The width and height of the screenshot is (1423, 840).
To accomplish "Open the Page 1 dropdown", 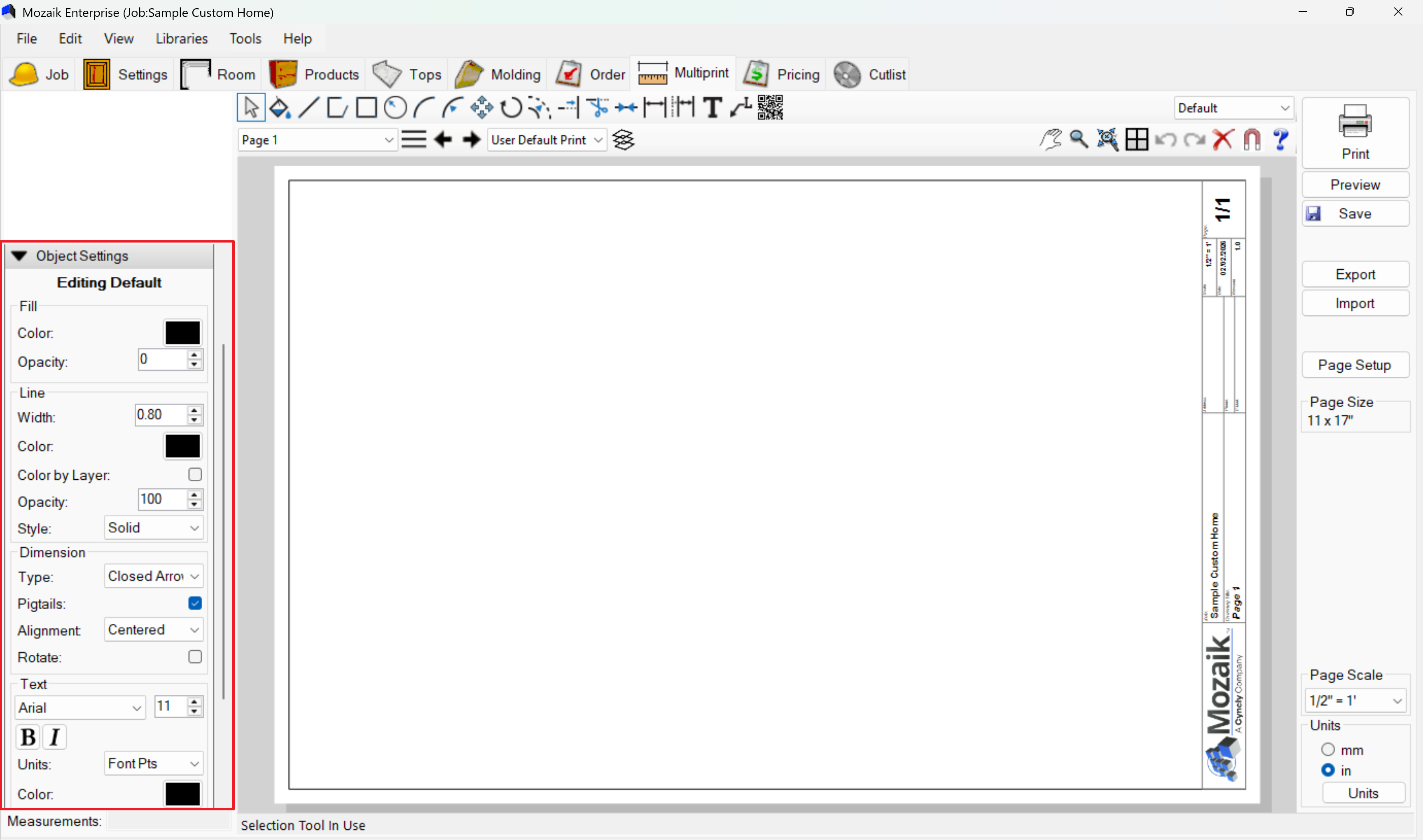I will click(x=317, y=140).
